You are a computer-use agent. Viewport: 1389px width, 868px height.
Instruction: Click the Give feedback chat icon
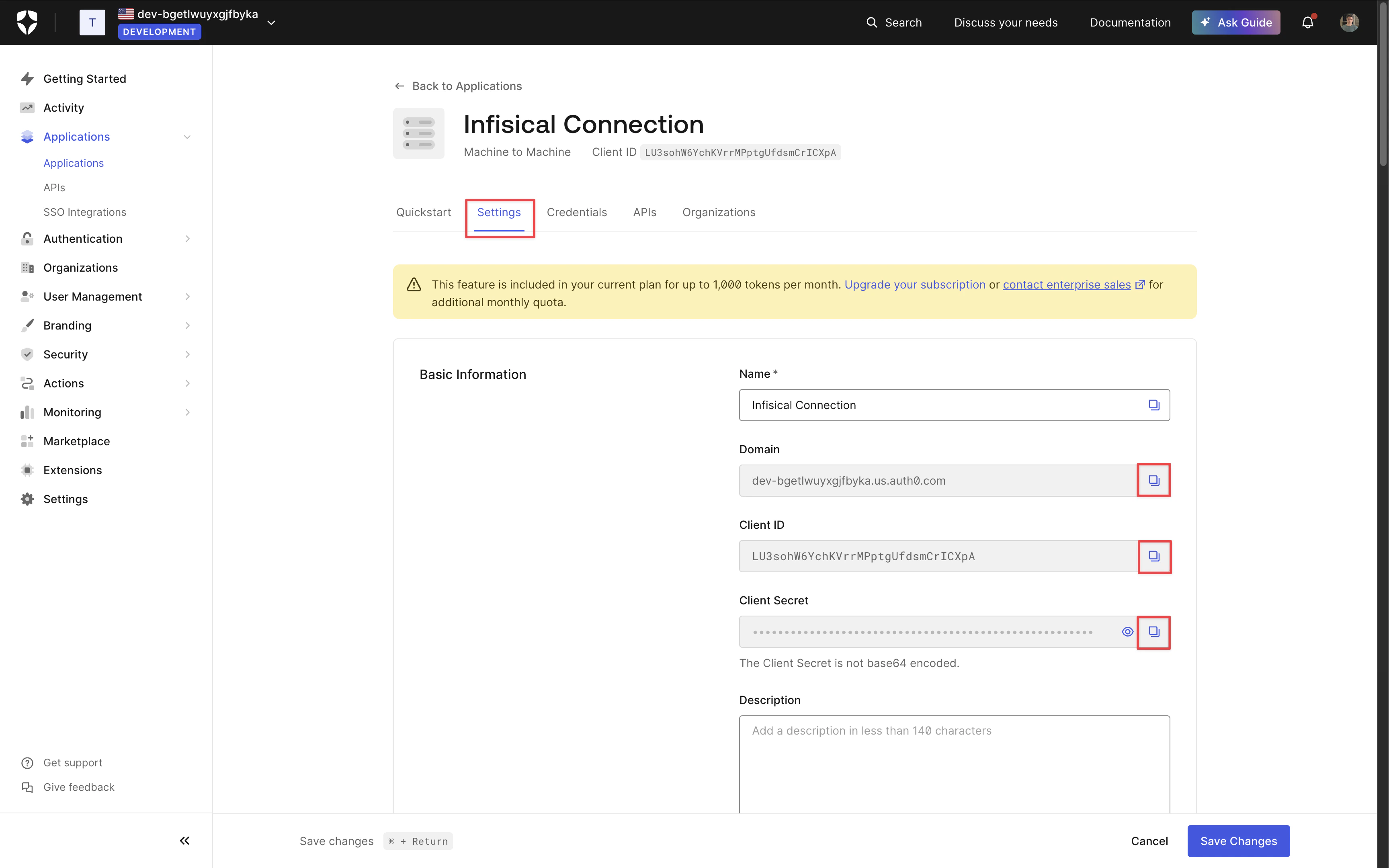pos(27,787)
